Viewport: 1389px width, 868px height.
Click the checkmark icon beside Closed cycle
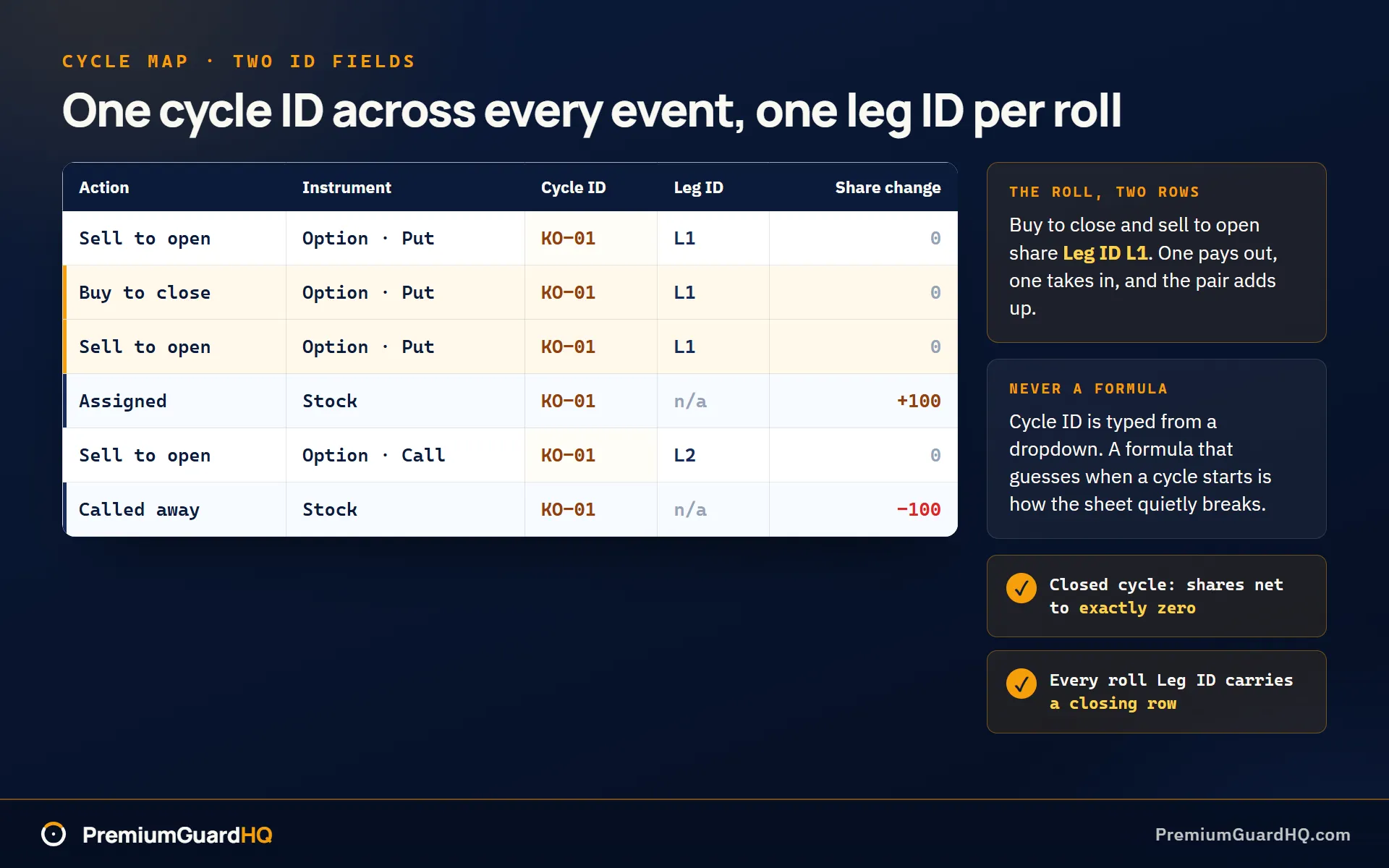(1021, 588)
